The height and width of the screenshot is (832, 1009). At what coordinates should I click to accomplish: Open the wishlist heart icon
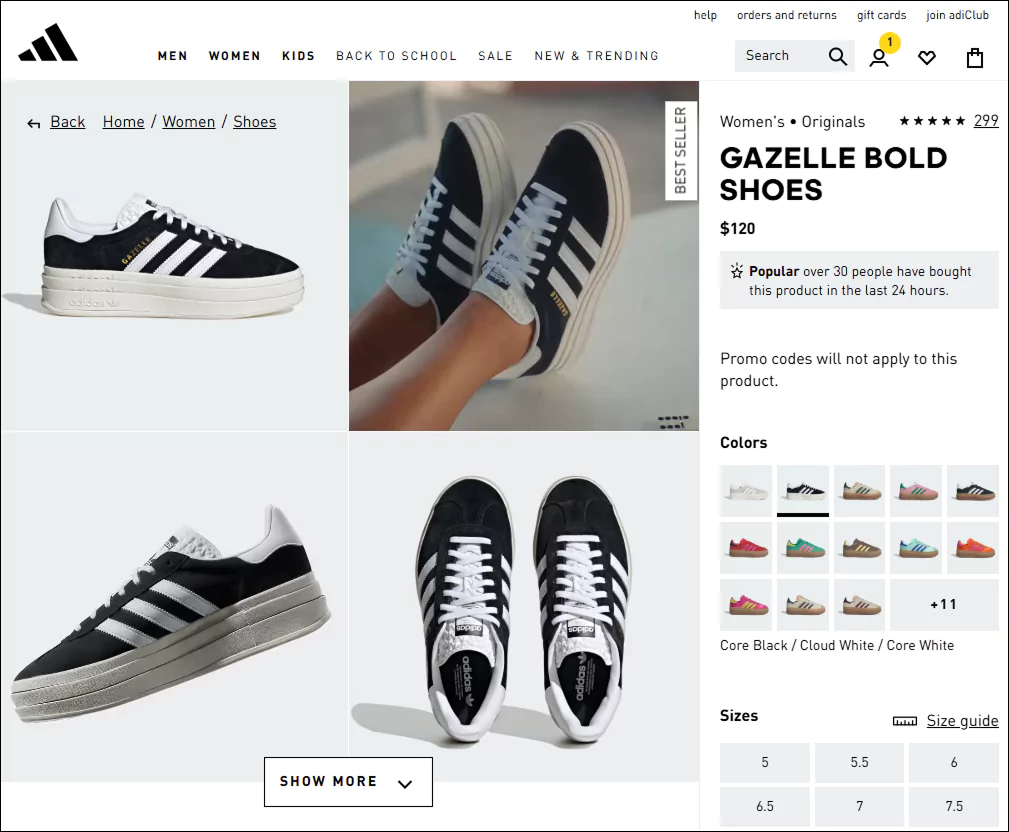pyautogui.click(x=927, y=58)
